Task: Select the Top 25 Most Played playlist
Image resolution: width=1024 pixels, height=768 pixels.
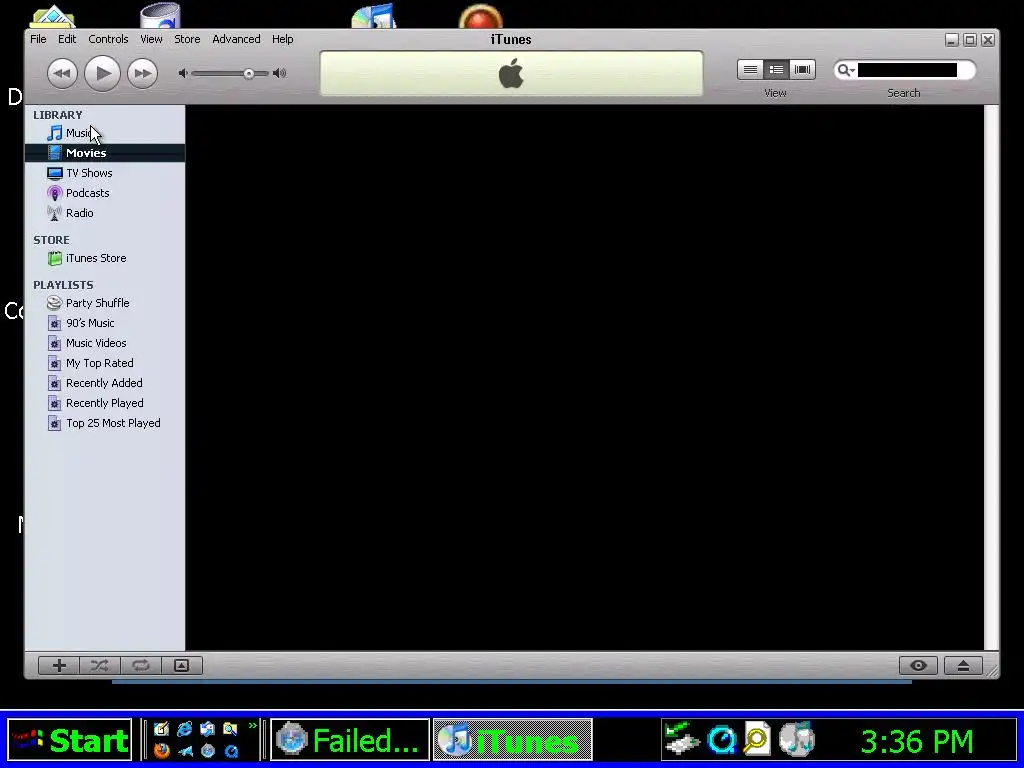Action: 104,423
